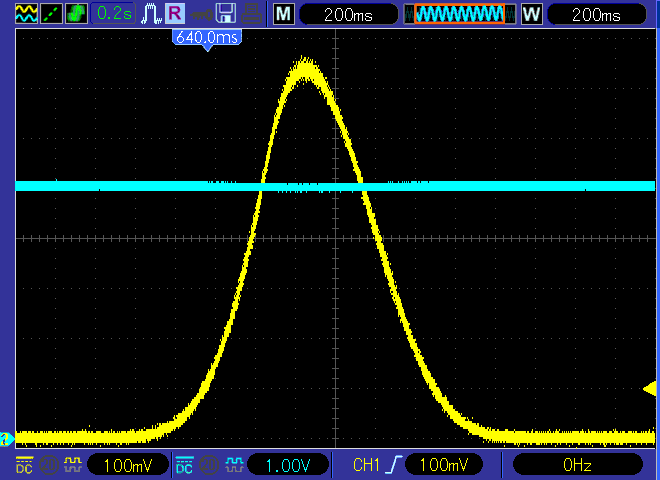Screen dimensions: 660x480
Task: Select the dotted vector display mode icon
Action: pyautogui.click(x=51, y=13)
